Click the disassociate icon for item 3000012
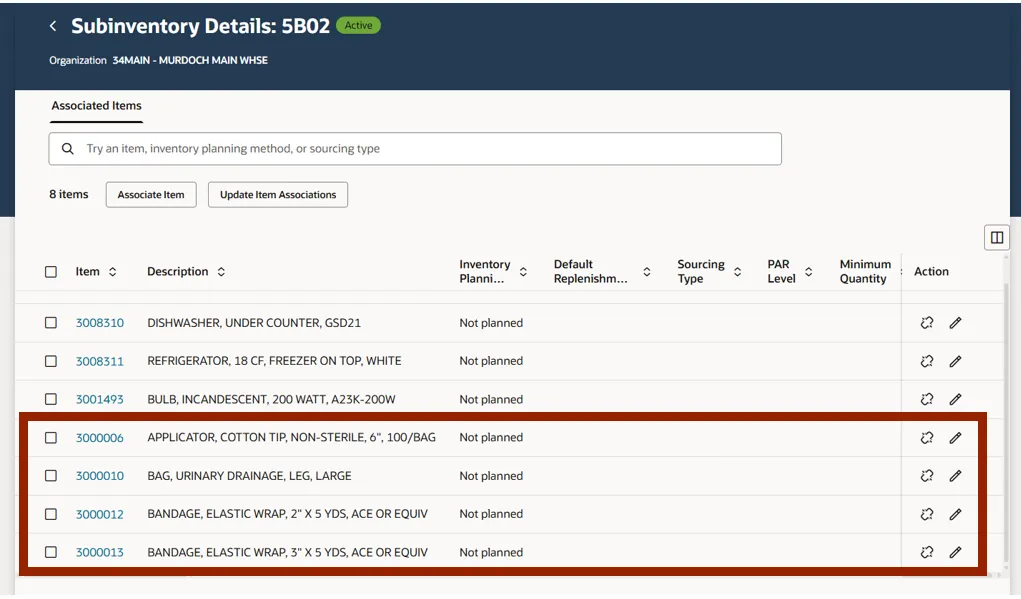1021x599 pixels. [x=927, y=514]
